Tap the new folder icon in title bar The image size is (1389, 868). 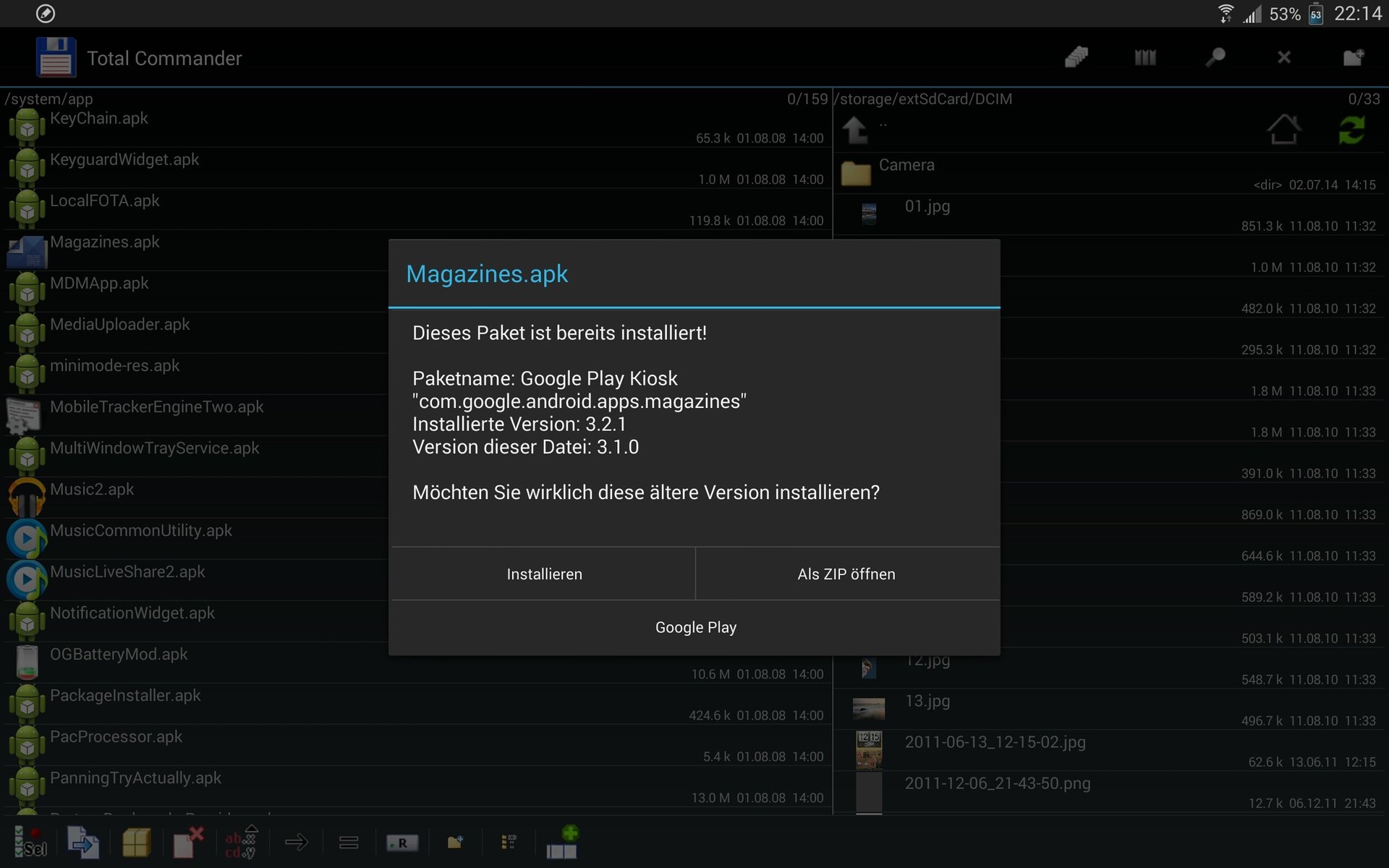1354,57
